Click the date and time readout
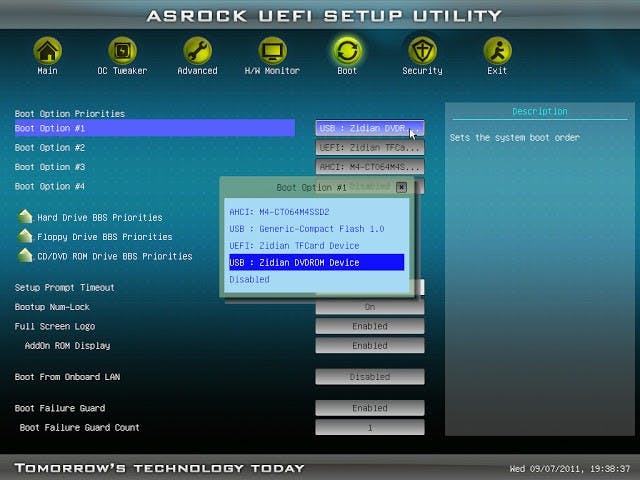The width and height of the screenshot is (640, 480). click(570, 468)
